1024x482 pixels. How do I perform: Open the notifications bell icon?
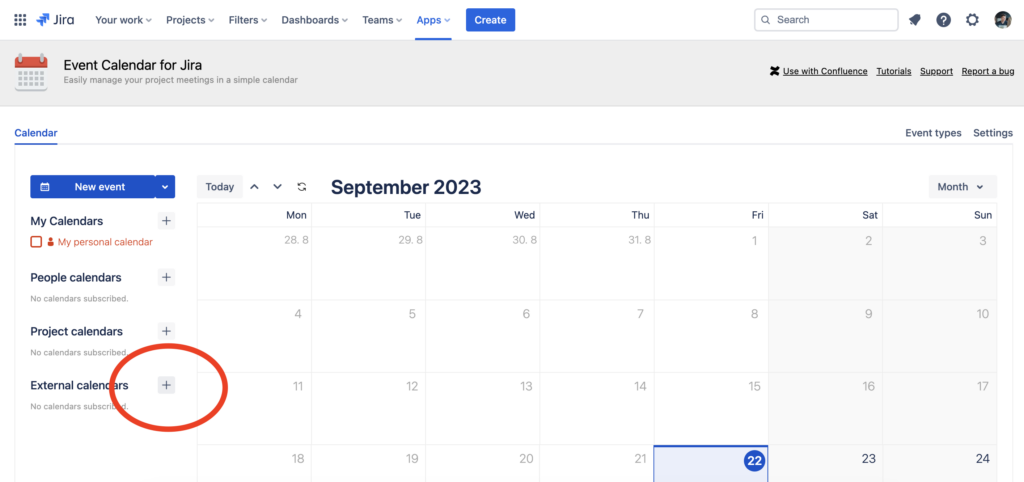(915, 20)
